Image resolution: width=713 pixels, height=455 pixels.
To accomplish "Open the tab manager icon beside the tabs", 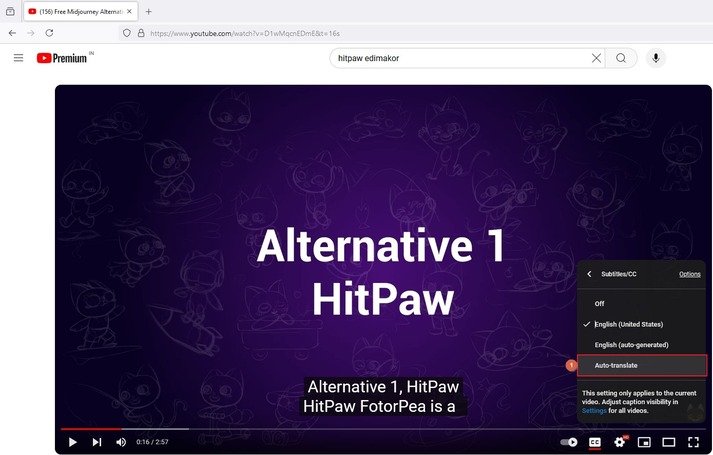I will pos(10,11).
